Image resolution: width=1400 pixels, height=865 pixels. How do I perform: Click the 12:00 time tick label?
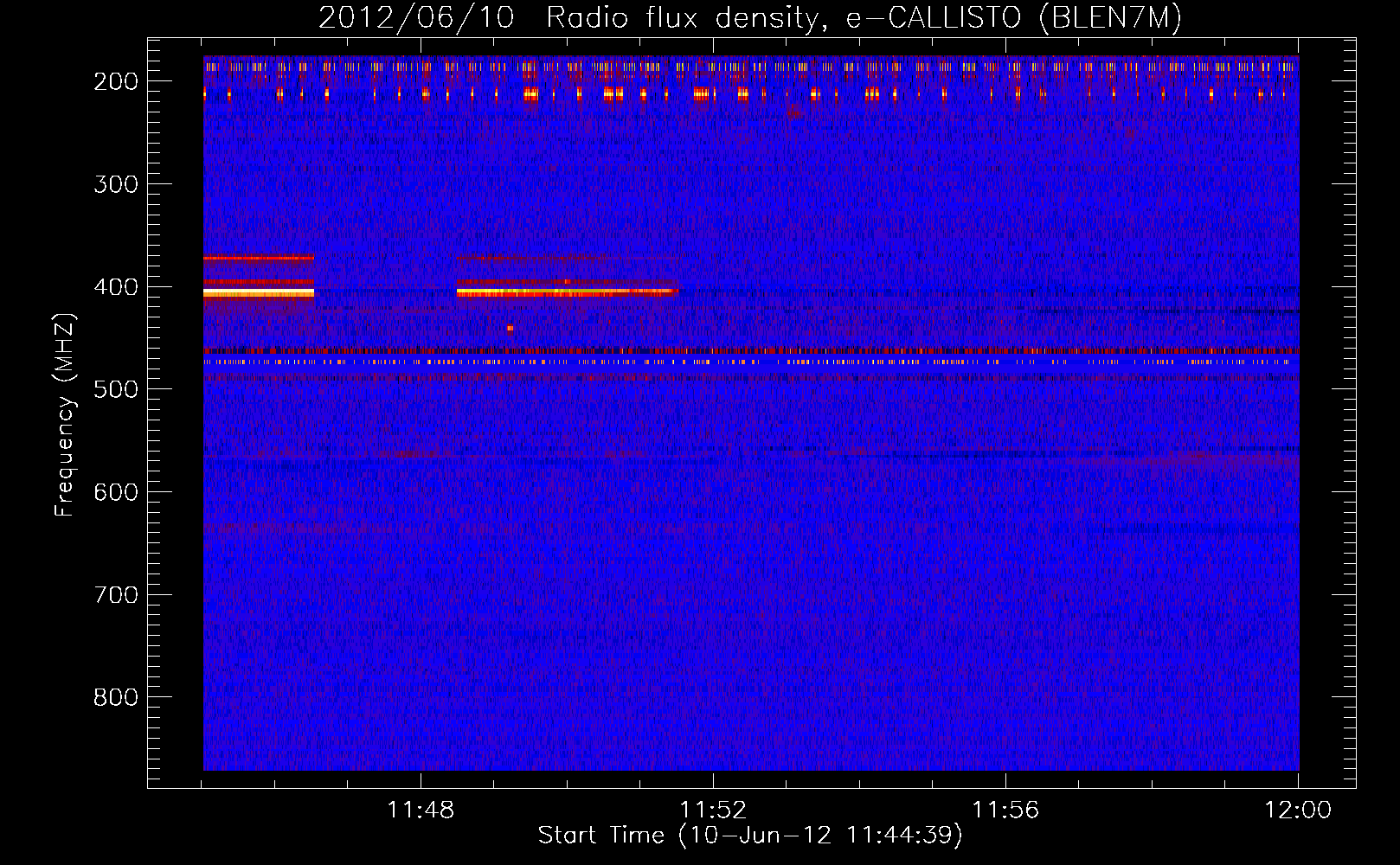(1298, 810)
